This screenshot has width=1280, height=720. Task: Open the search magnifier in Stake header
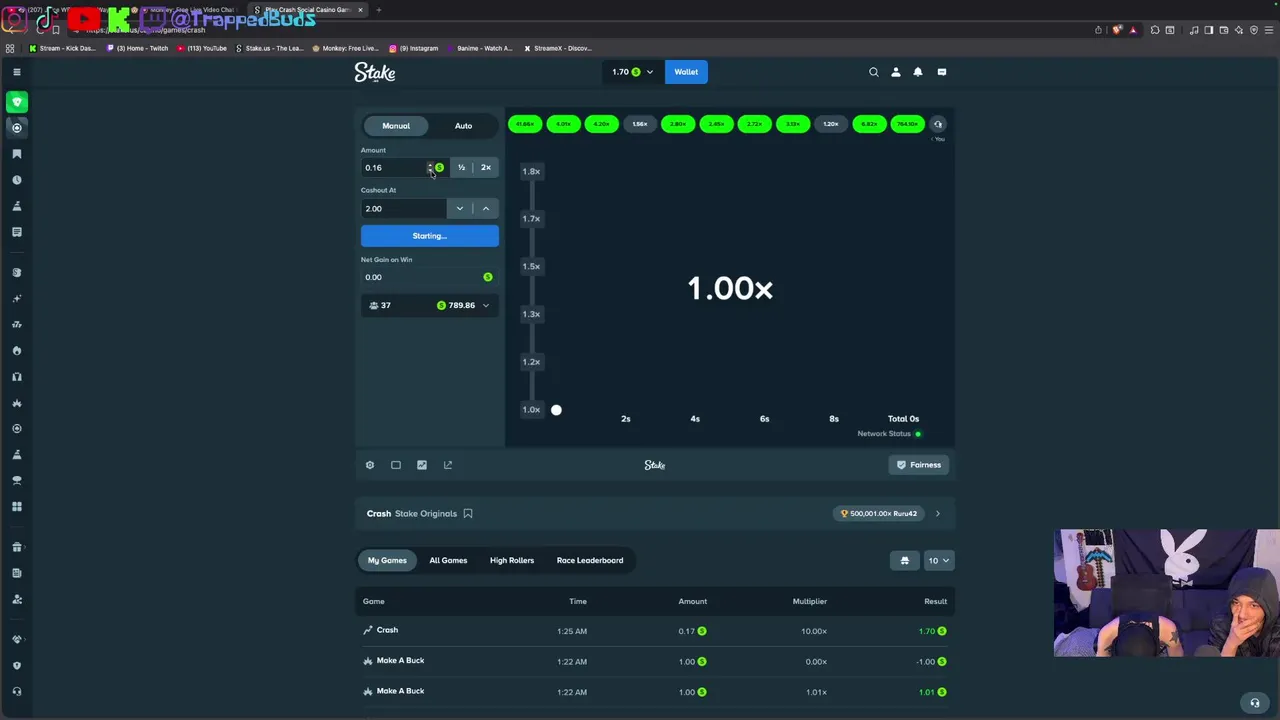pos(874,72)
